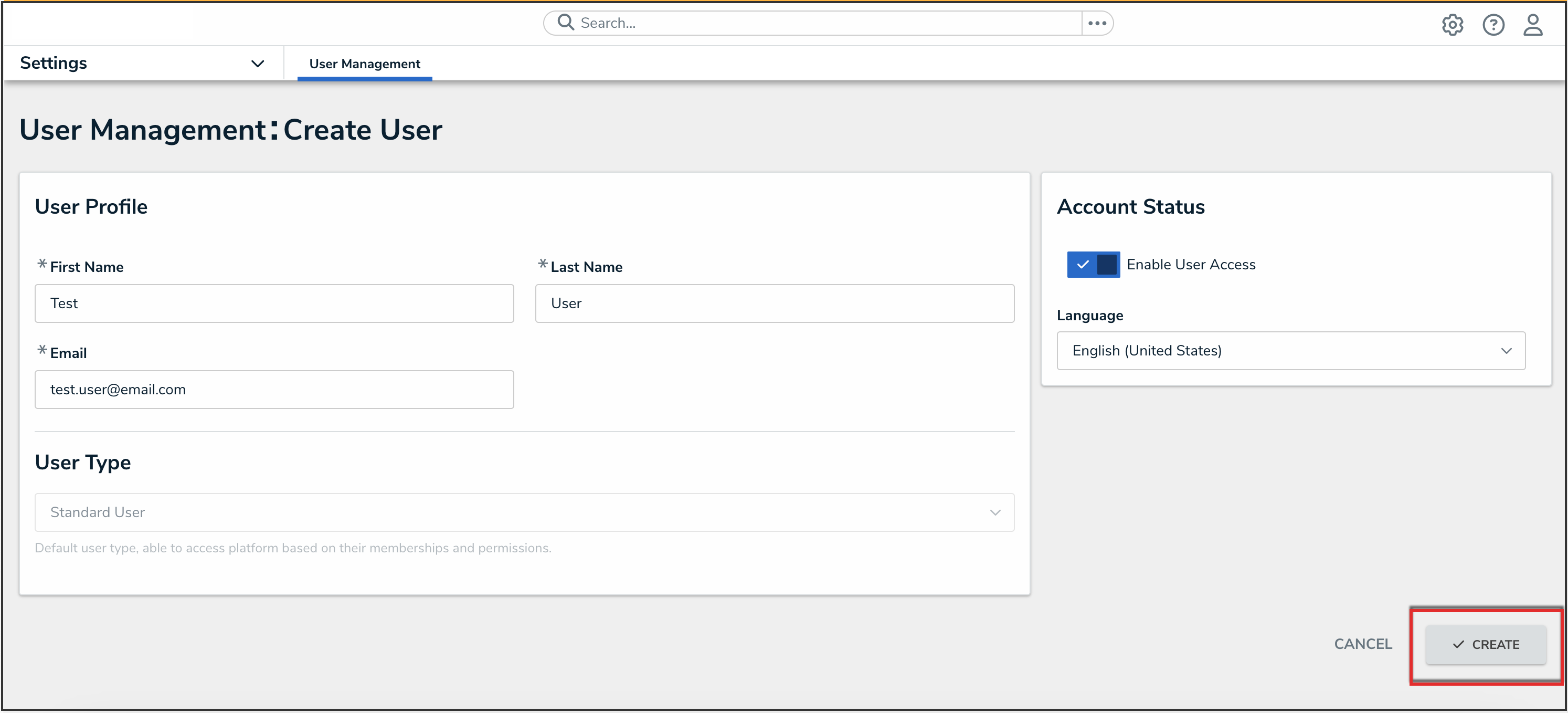Toggle the Enable User Access switch

point(1093,264)
